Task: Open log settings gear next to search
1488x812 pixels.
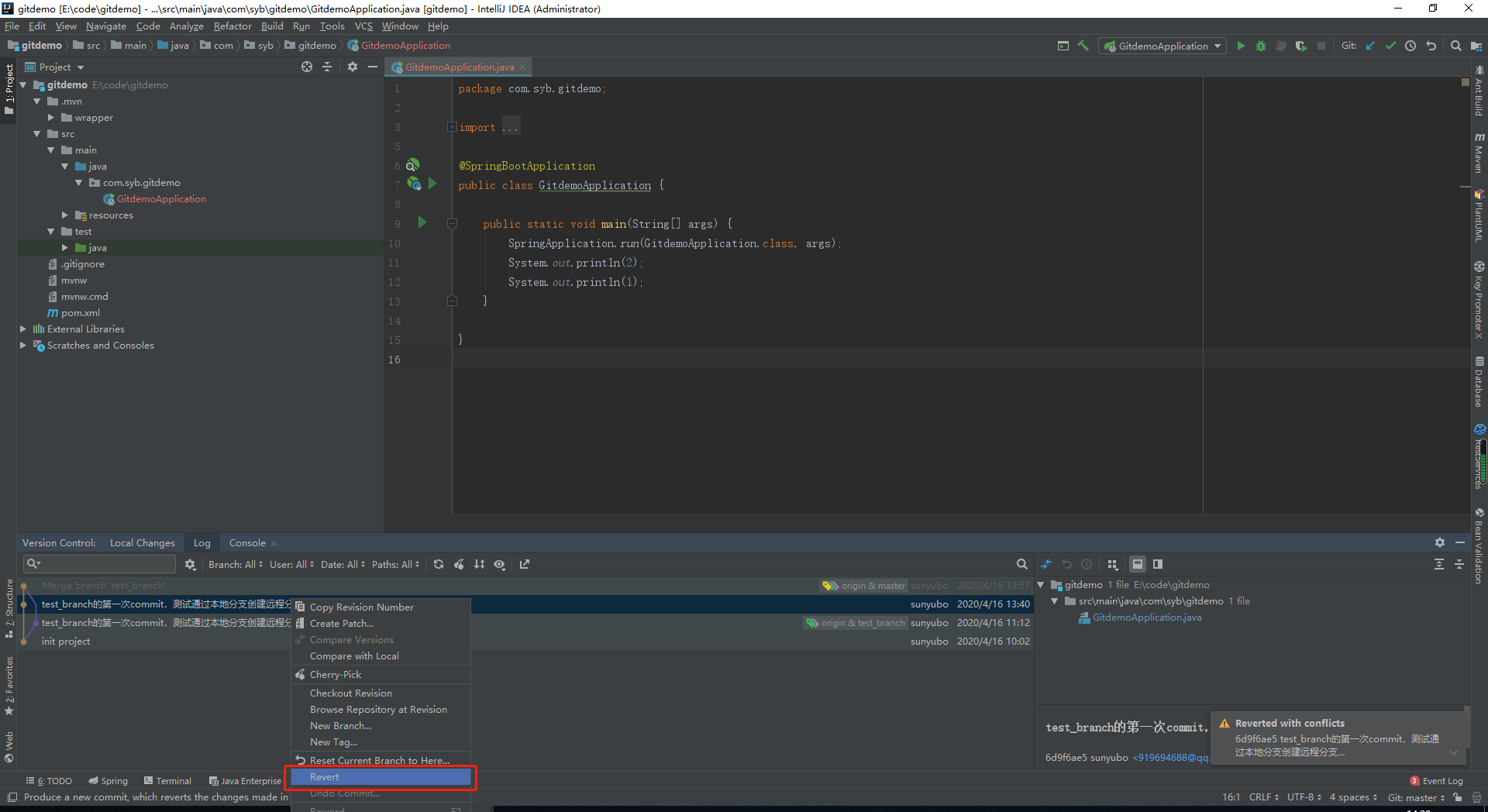Action: pos(190,564)
